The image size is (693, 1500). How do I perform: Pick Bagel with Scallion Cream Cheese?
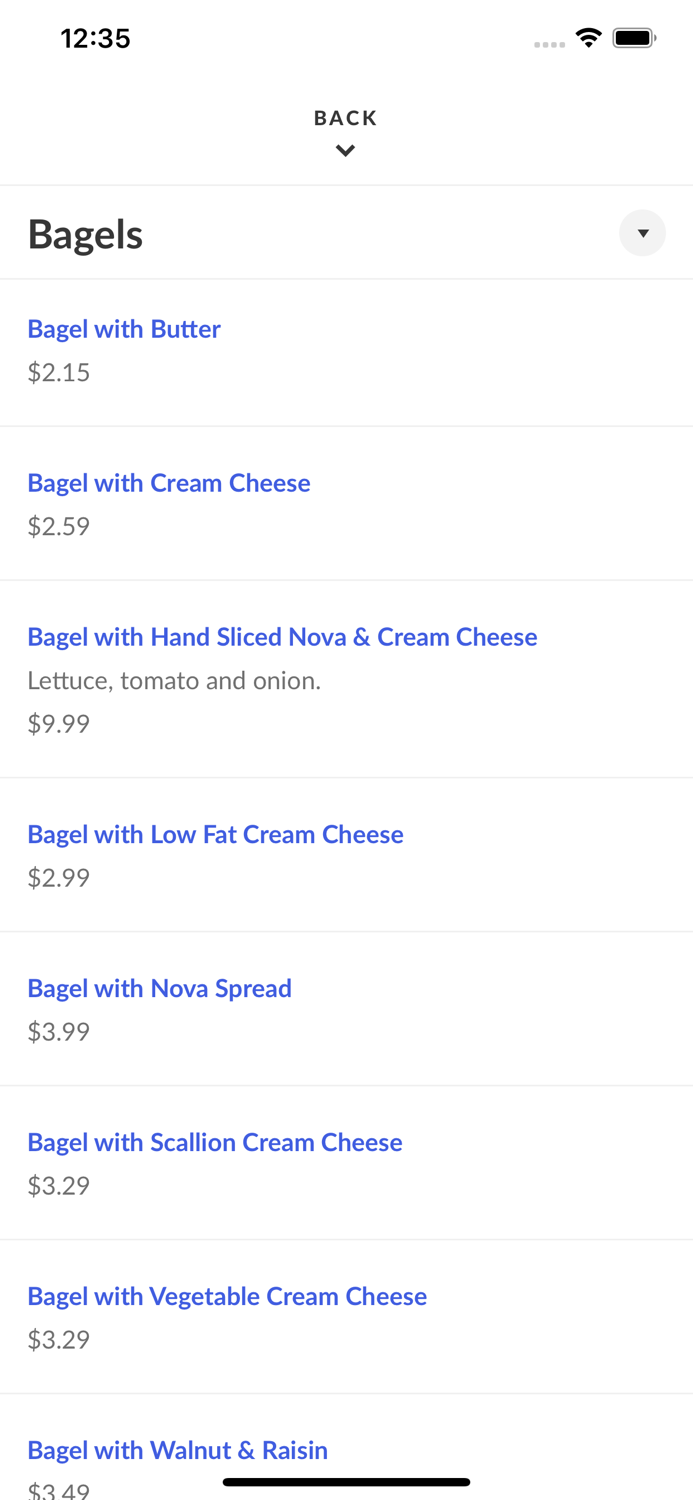point(214,1142)
